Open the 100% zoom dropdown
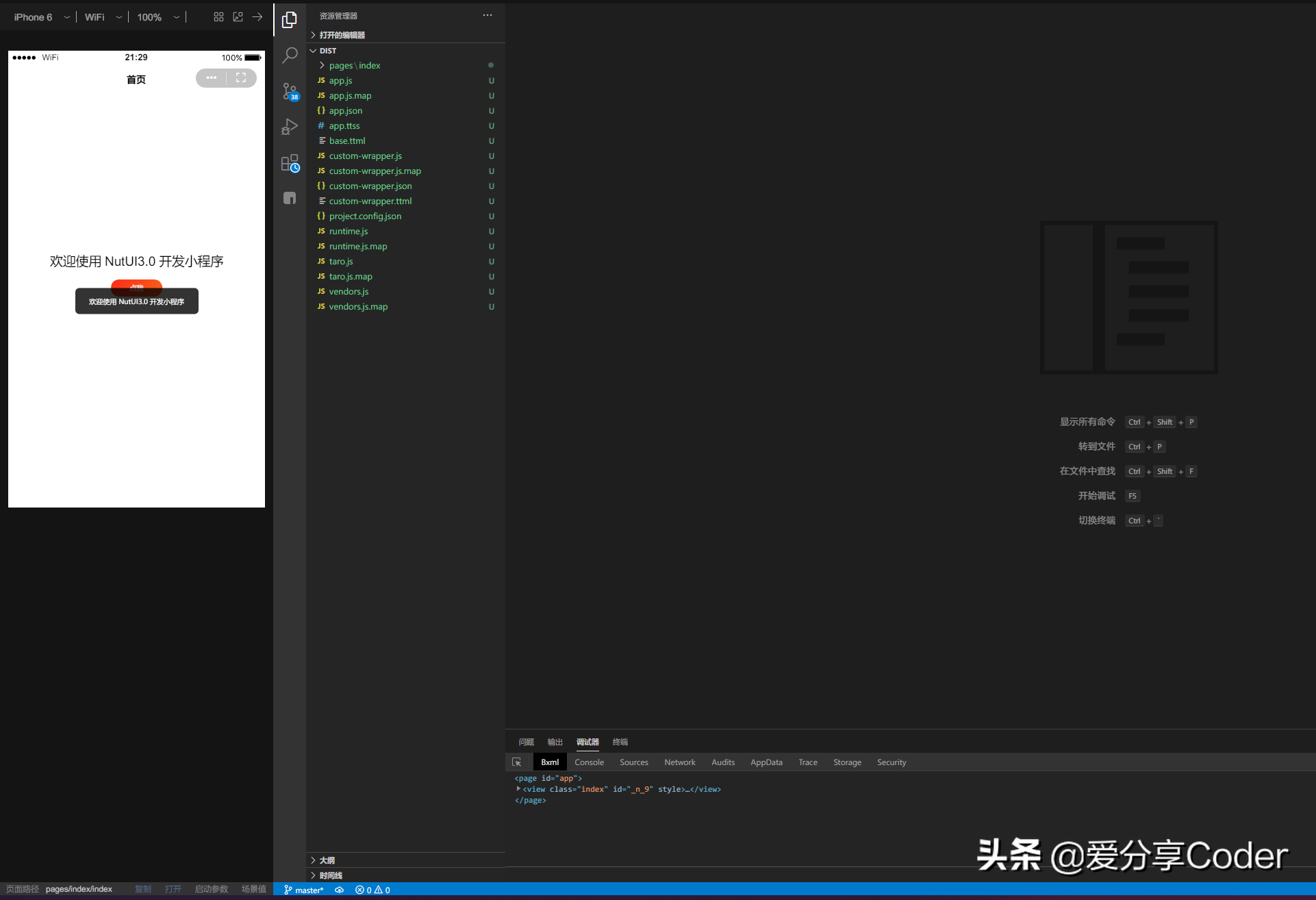 click(x=158, y=17)
